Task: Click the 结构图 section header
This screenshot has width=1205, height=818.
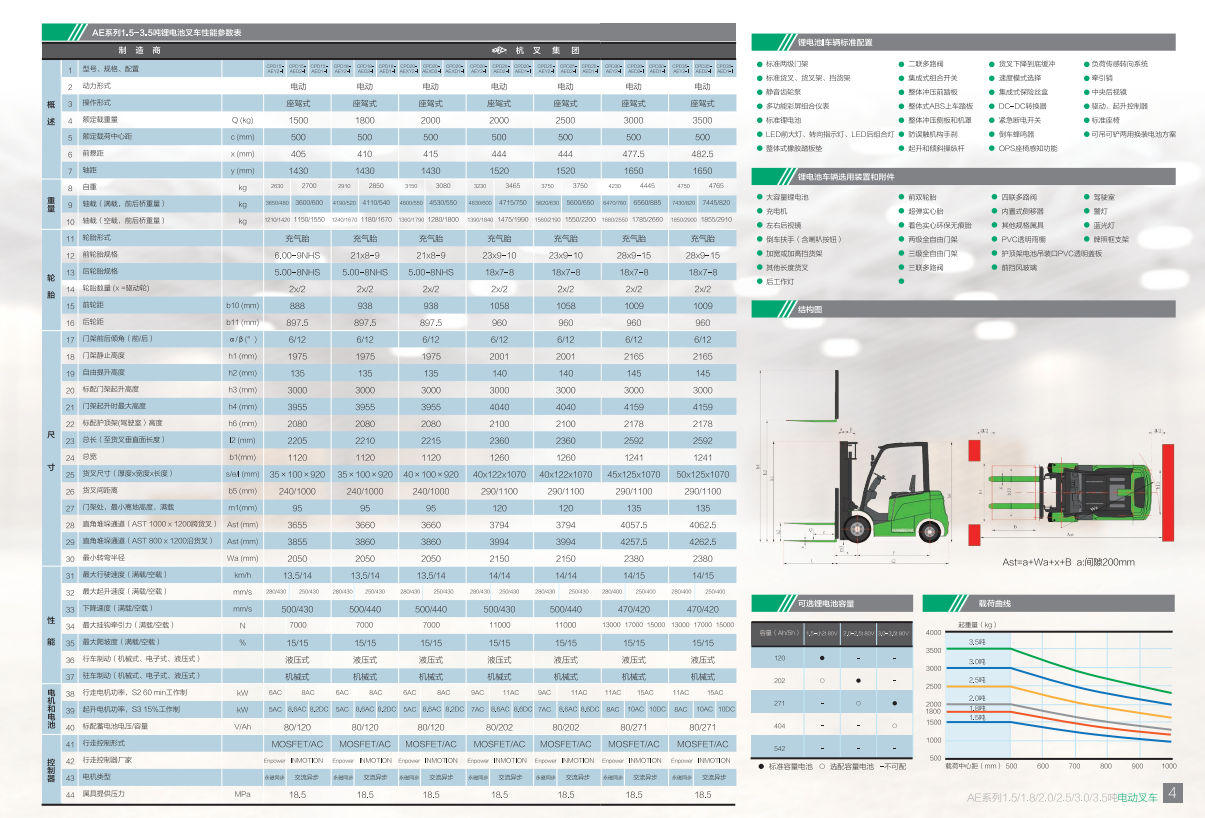Action: click(x=810, y=310)
